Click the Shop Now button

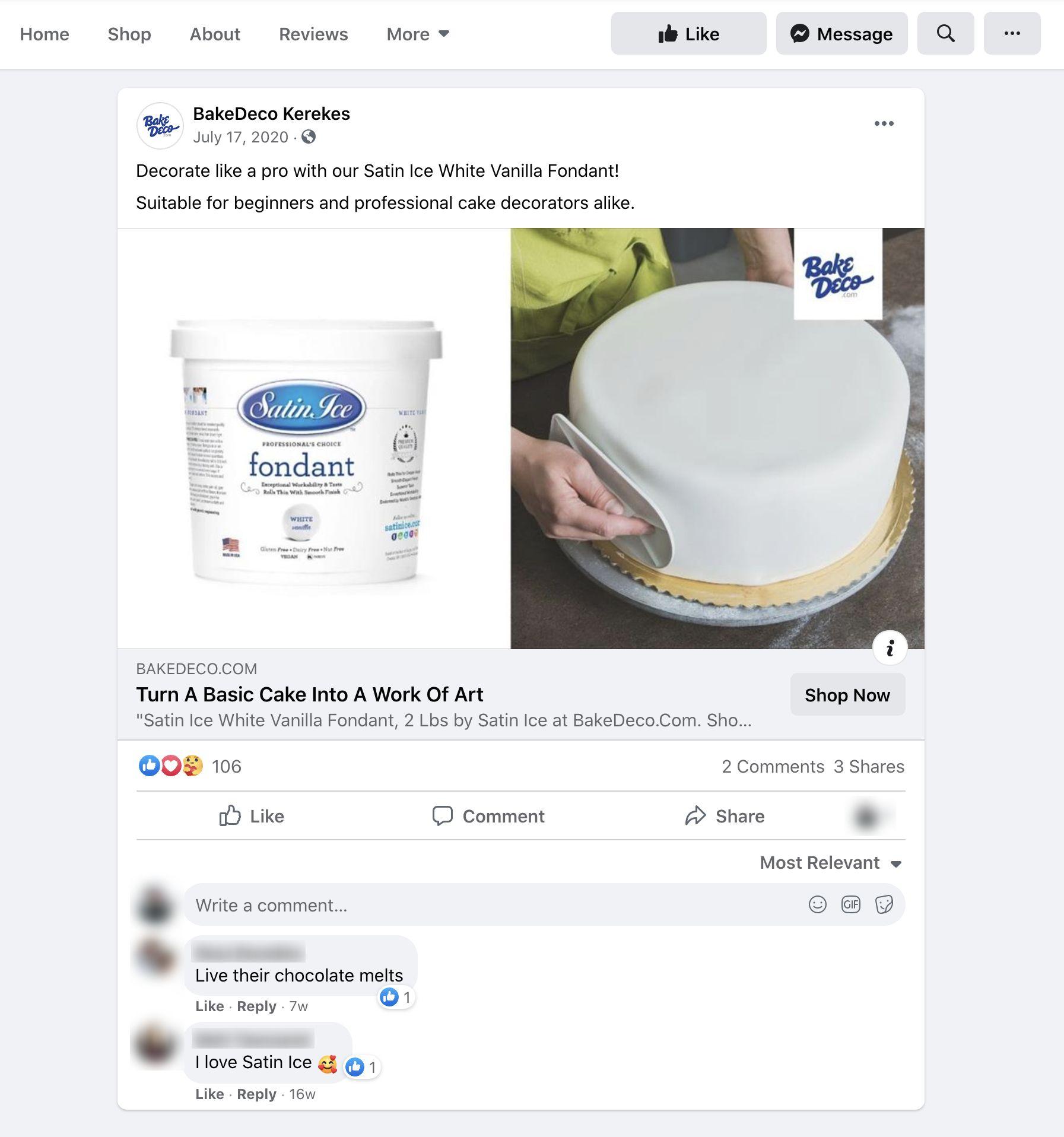pos(847,694)
